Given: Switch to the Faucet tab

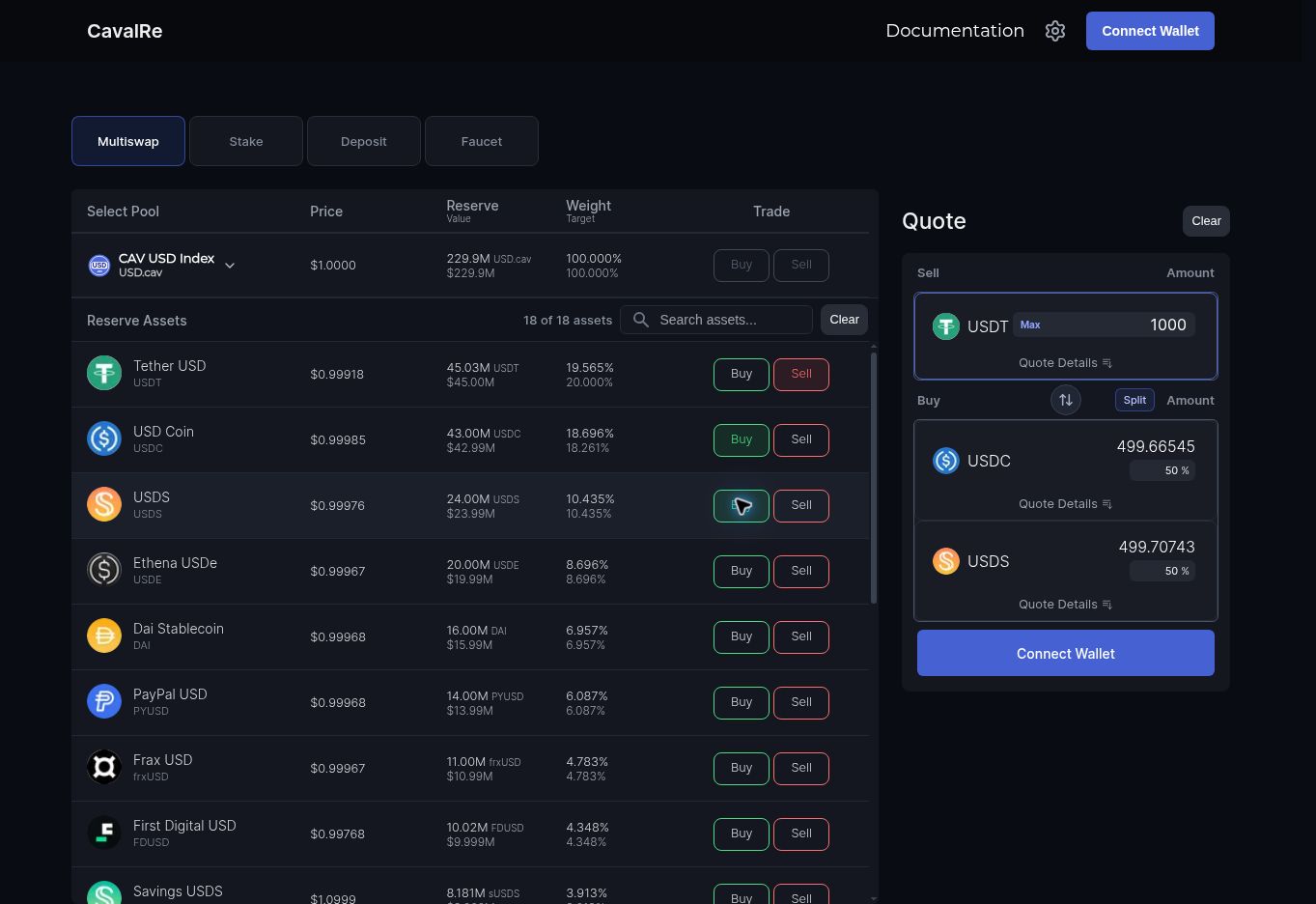Looking at the screenshot, I should (x=482, y=141).
